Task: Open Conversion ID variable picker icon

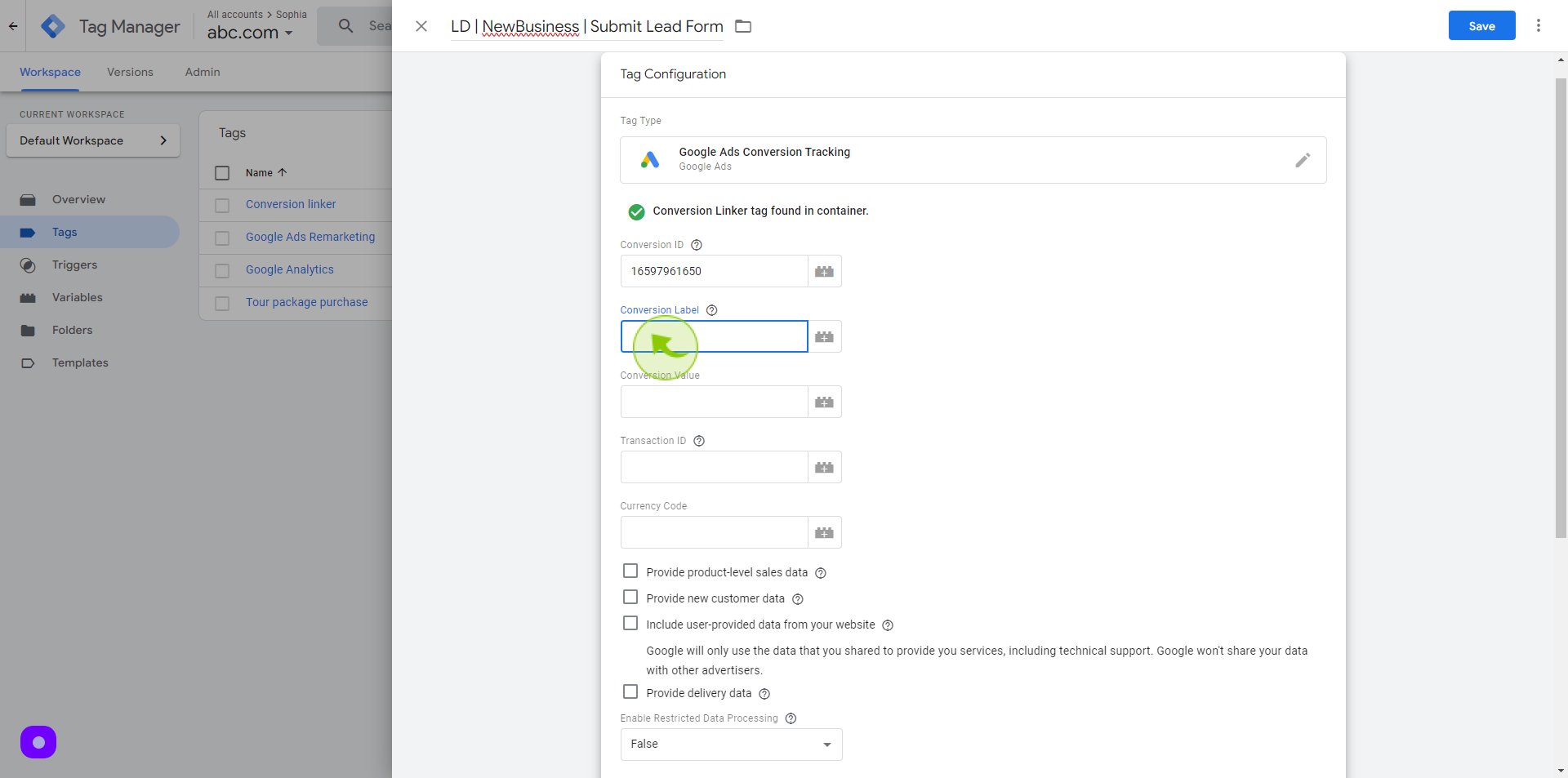Action: point(825,271)
